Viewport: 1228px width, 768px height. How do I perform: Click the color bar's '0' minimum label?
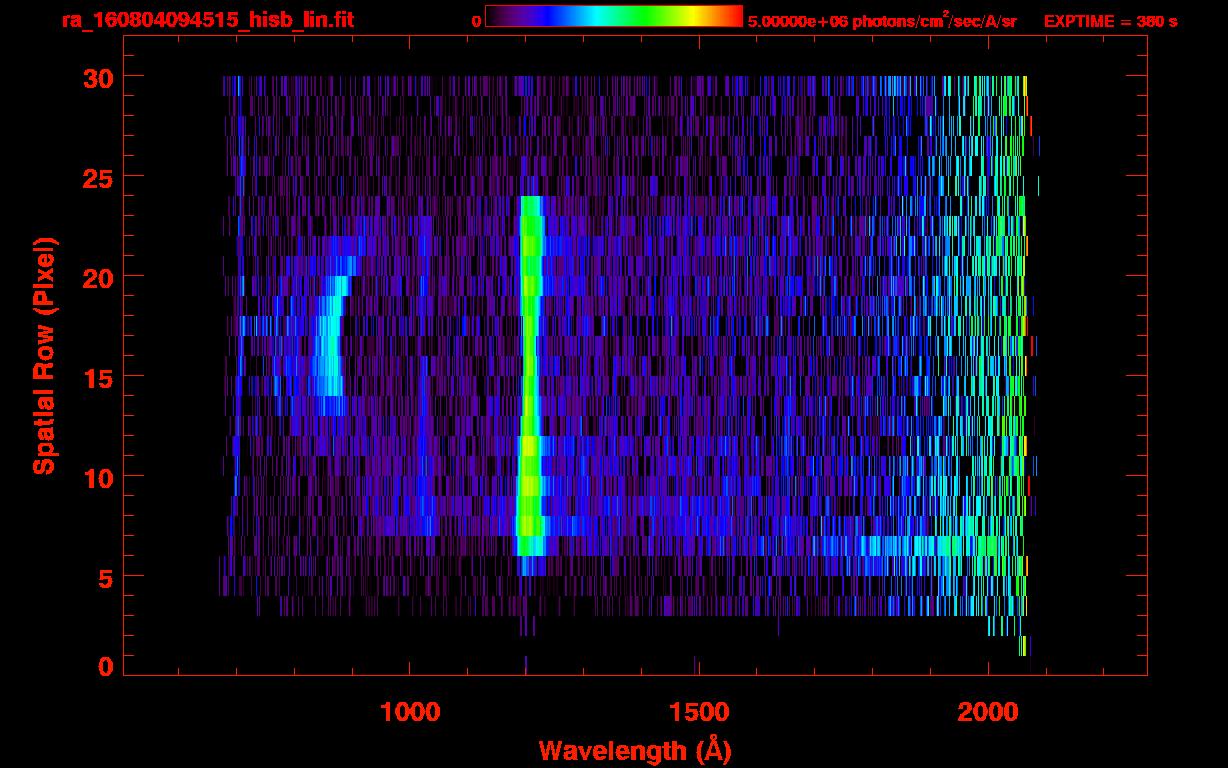(476, 21)
